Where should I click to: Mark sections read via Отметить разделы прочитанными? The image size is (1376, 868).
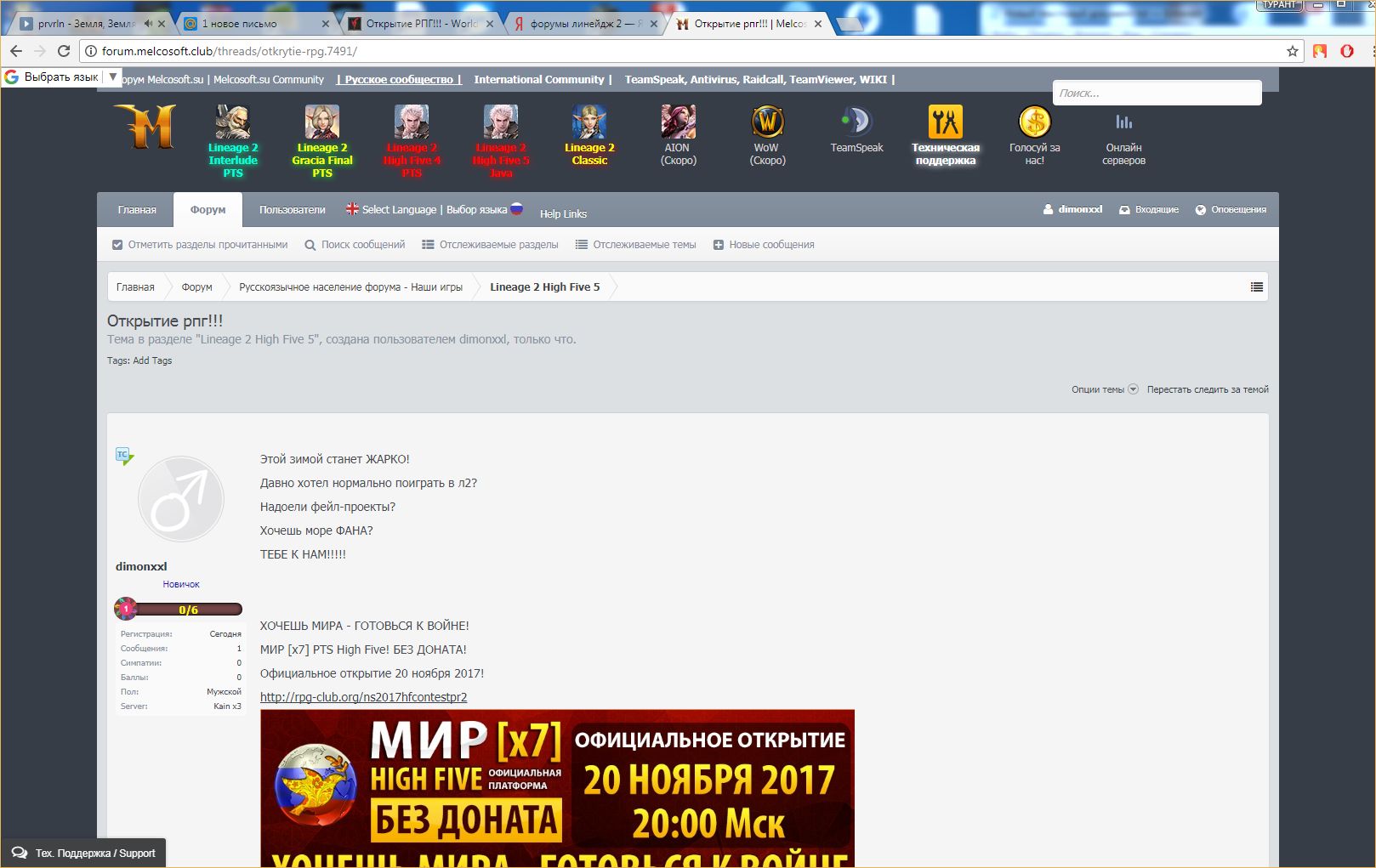click(x=200, y=245)
